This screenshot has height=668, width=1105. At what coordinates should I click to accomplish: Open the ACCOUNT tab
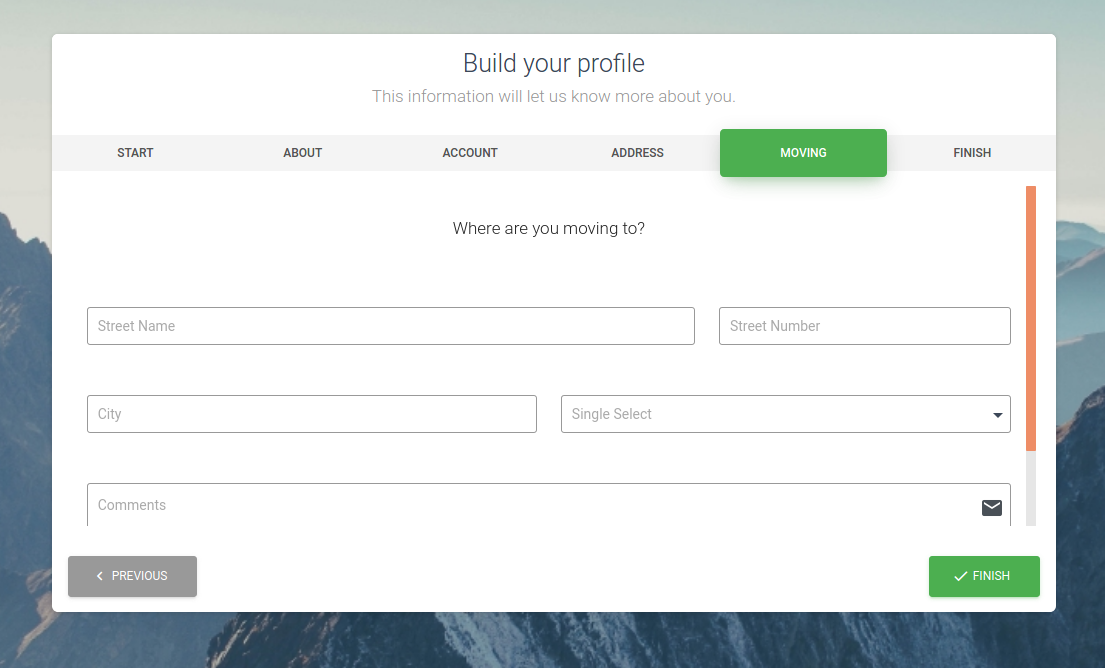tap(470, 153)
